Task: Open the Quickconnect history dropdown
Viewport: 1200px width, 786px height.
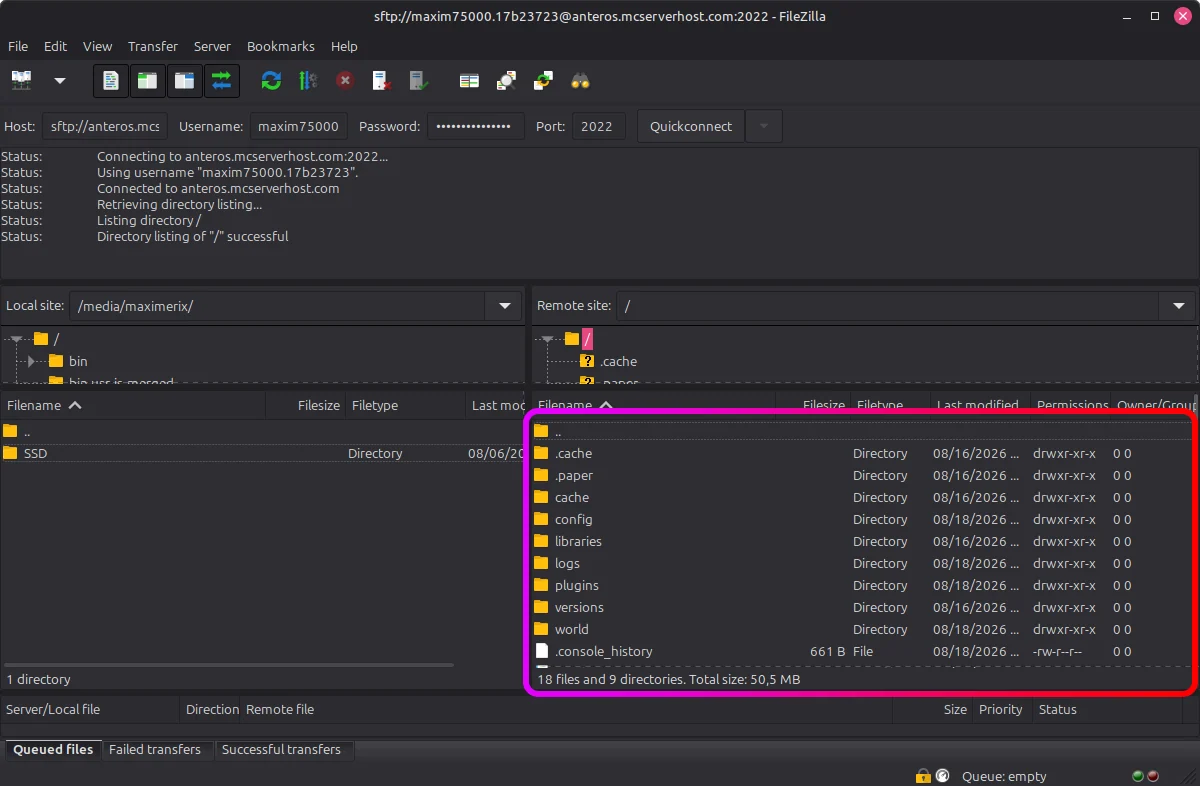Action: [x=764, y=127]
